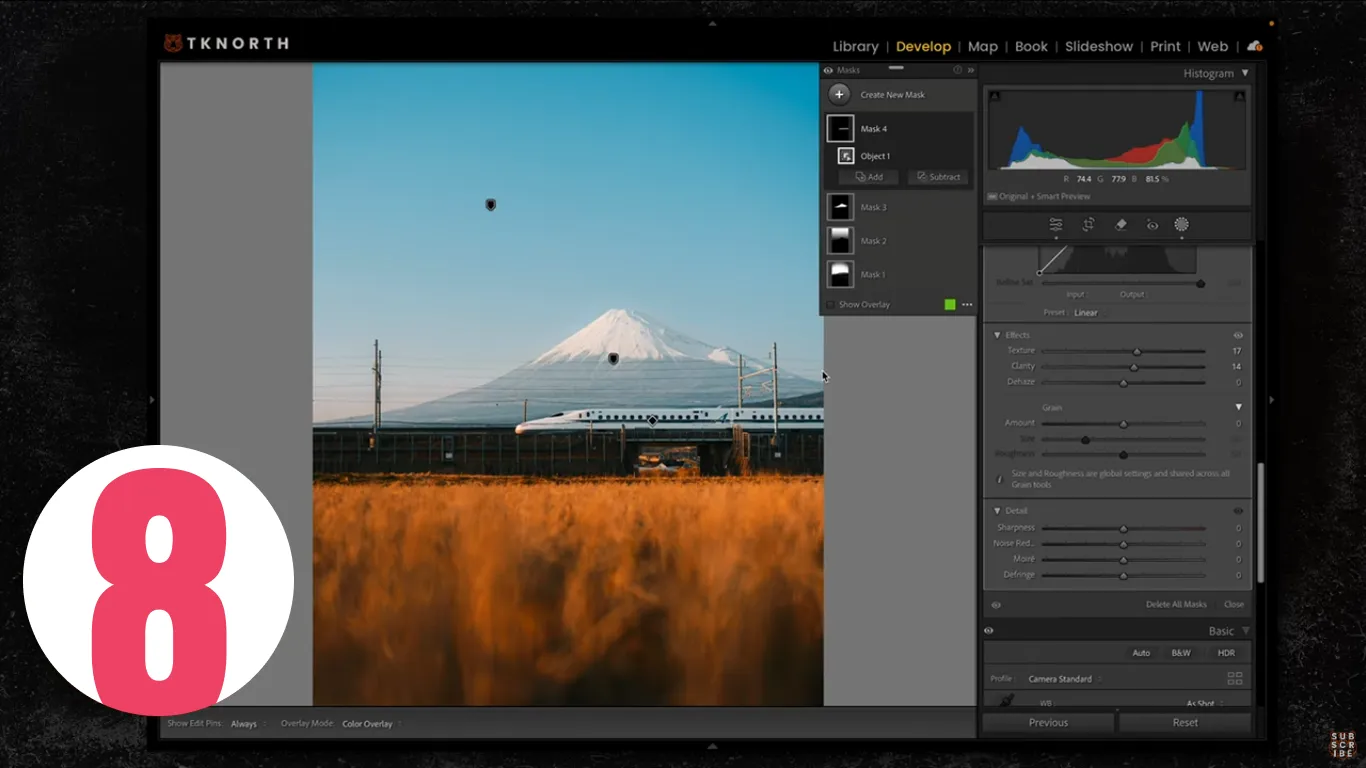Collapse the left panel side arrow
The height and width of the screenshot is (768, 1366).
pos(153,400)
